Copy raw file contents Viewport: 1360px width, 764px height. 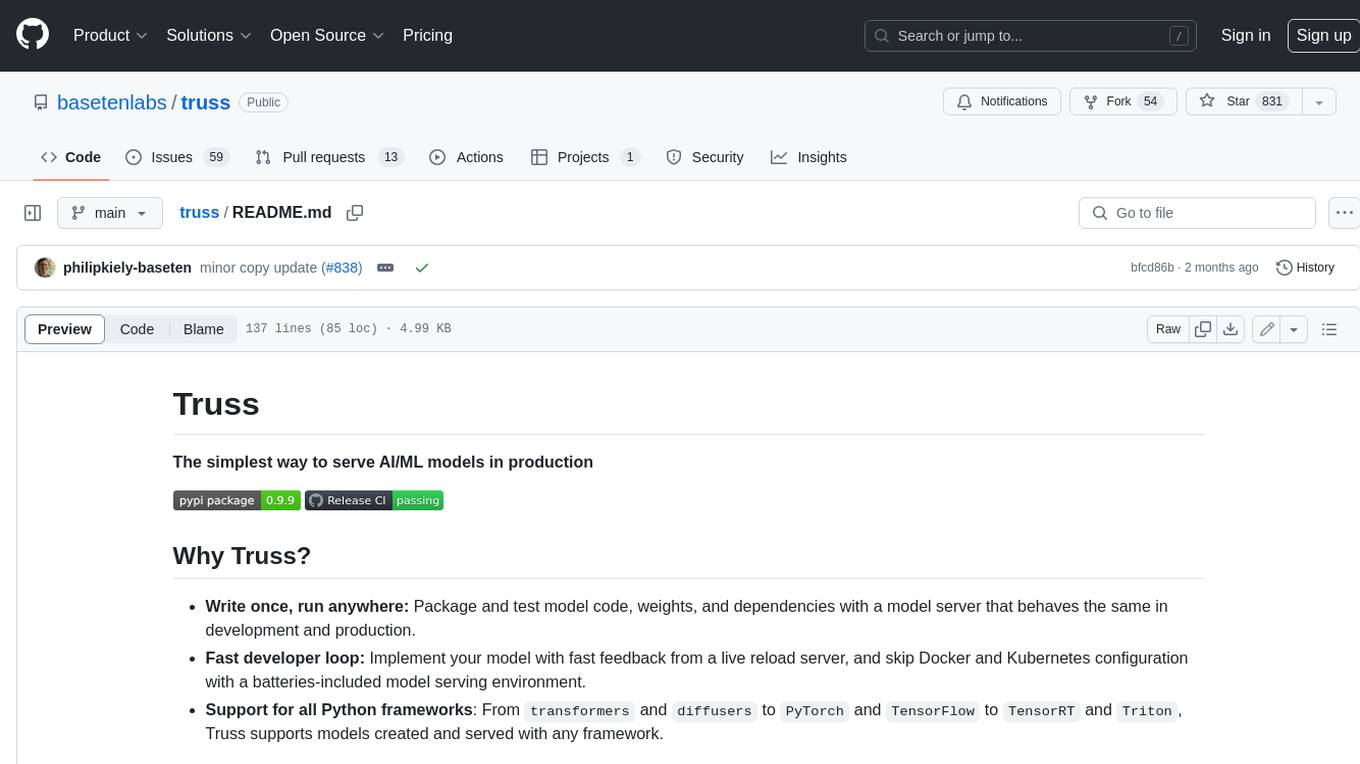[x=1203, y=329]
